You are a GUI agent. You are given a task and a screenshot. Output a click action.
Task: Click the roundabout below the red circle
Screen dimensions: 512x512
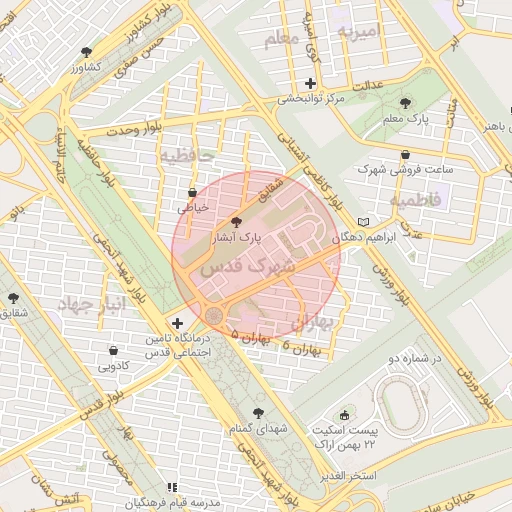click(x=214, y=315)
